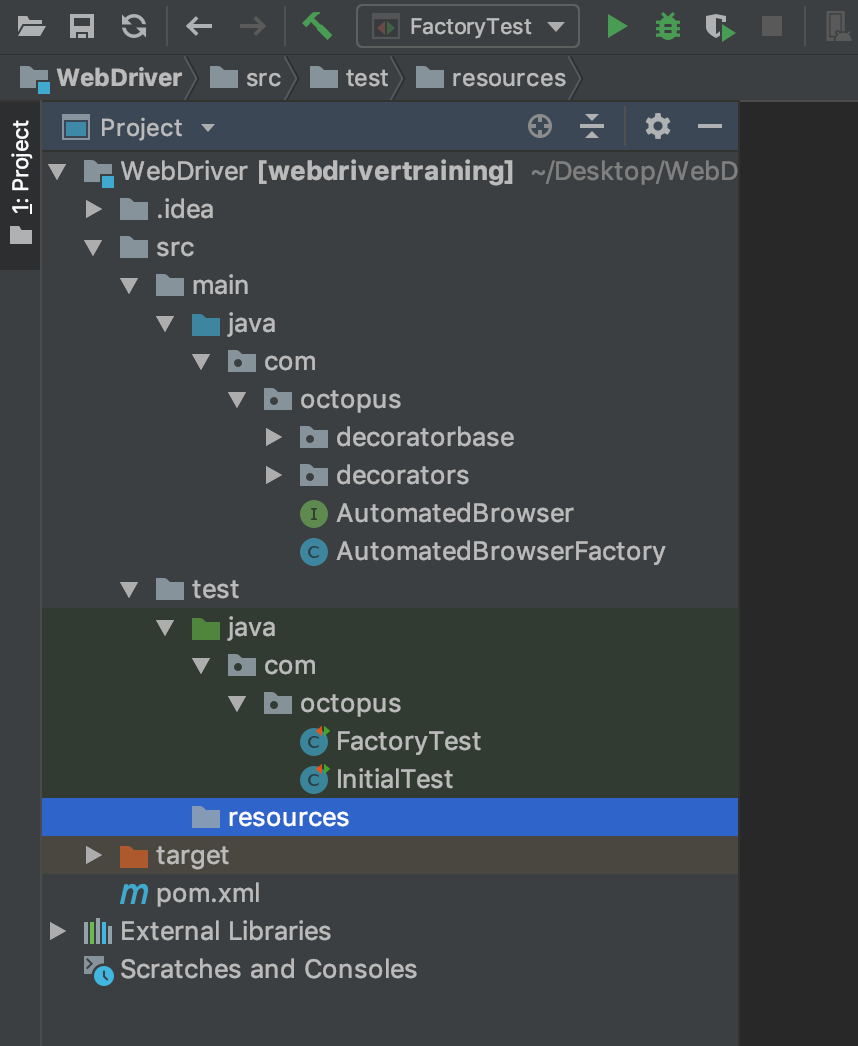Viewport: 858px width, 1046px height.
Task: Hide the Project panel with minus icon
Action: point(710,127)
